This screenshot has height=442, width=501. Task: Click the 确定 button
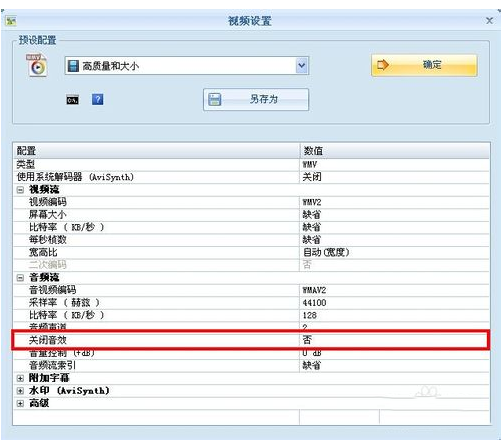click(424, 65)
